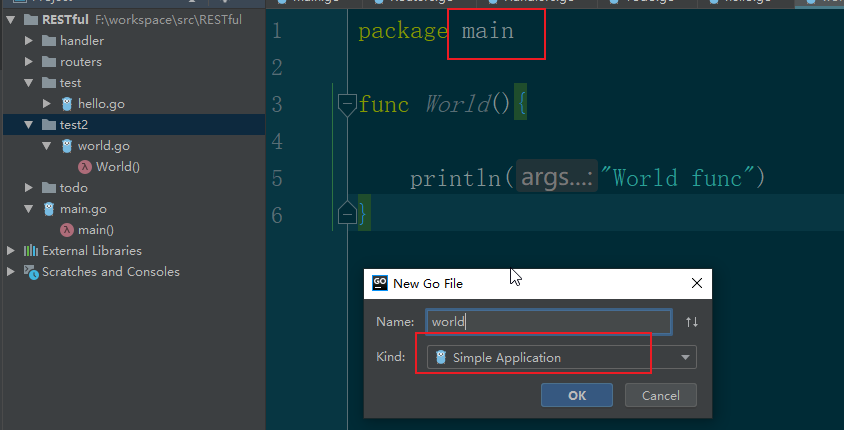Click fold end marker at line 6
844x430 pixels.
point(347,213)
